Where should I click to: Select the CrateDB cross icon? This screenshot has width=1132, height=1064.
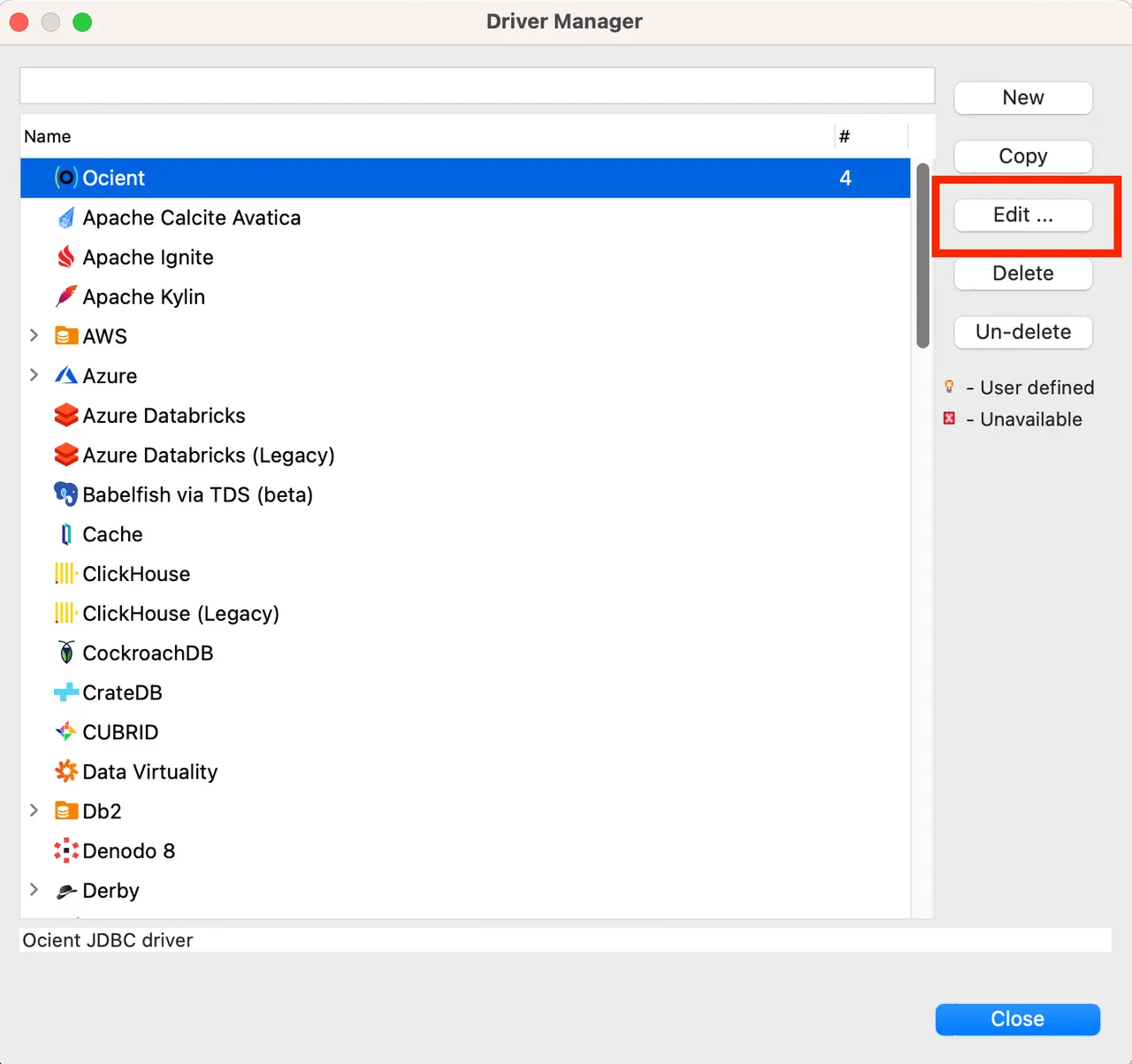click(x=65, y=693)
